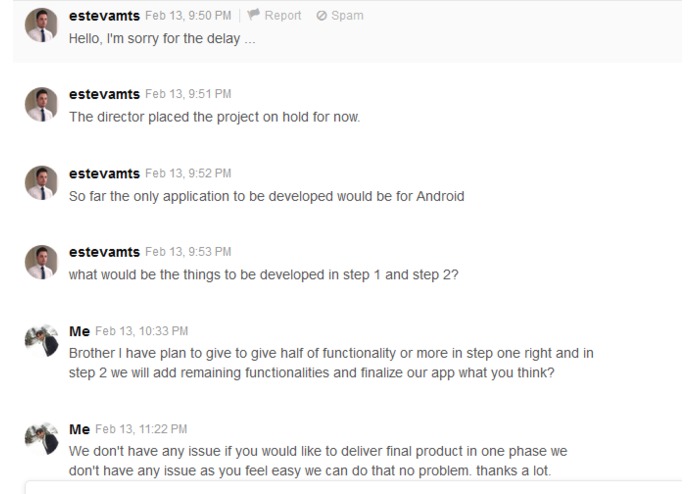This screenshot has height=494, width=695.
Task: Open estevamts avatar on 9:50 PM message
Action: tap(41, 25)
